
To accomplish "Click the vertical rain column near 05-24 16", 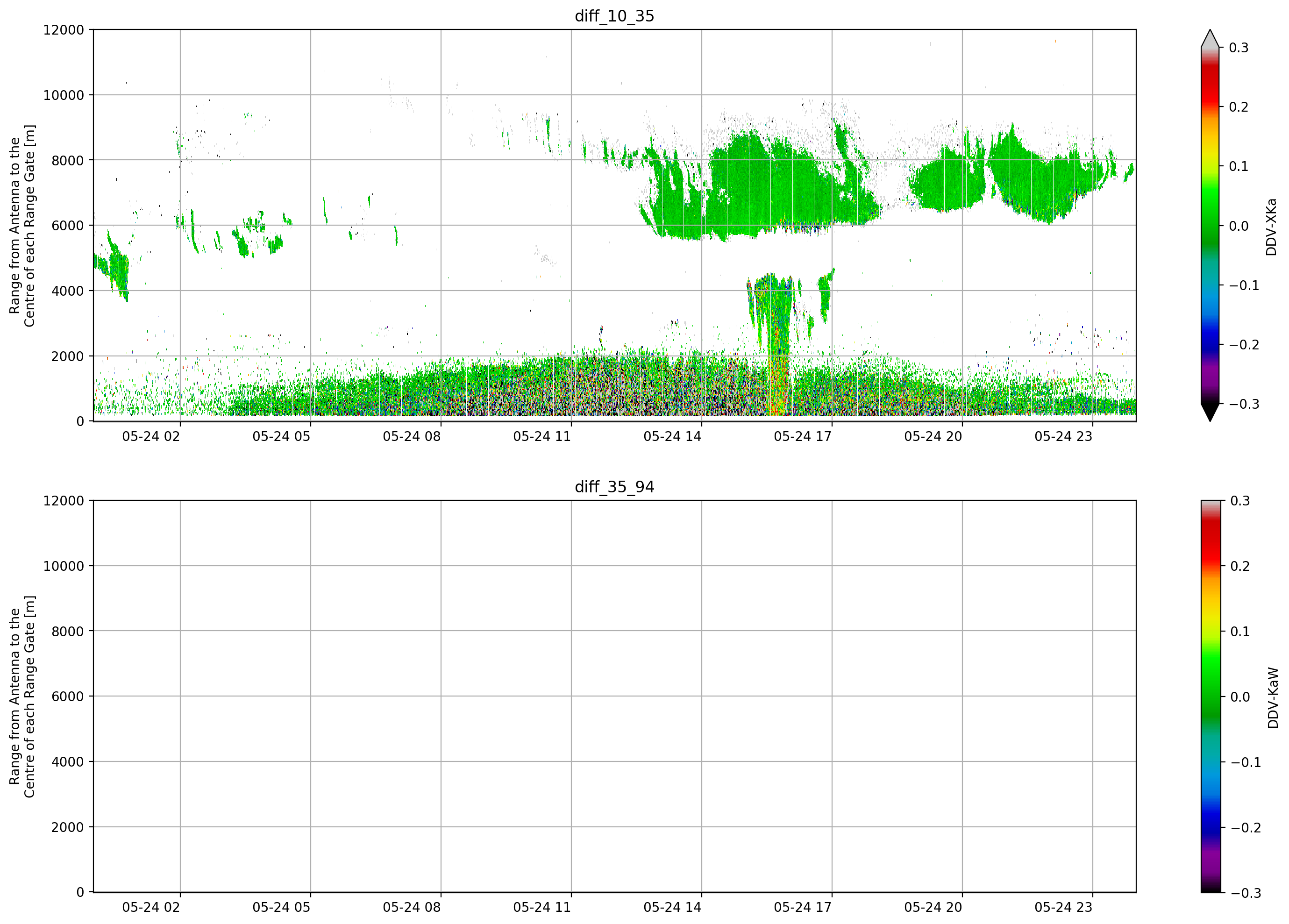I will pyautogui.click(x=777, y=347).
